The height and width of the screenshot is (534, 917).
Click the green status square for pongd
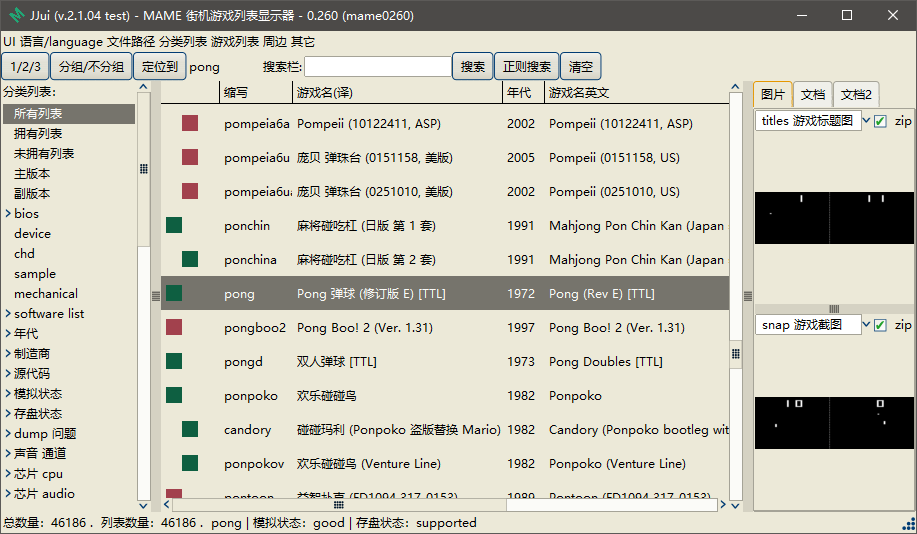point(174,361)
